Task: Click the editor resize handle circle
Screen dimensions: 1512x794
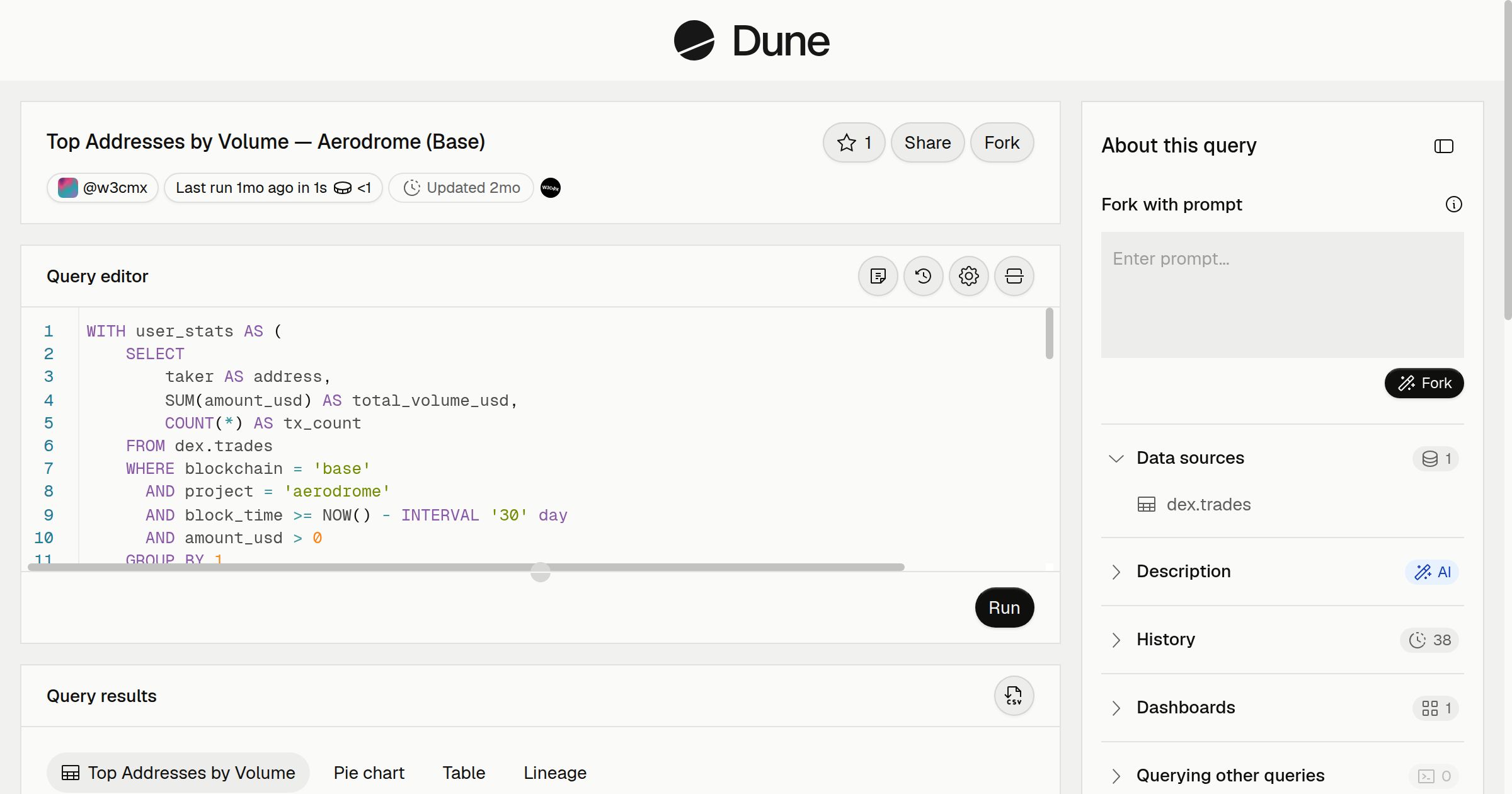Action: click(541, 572)
